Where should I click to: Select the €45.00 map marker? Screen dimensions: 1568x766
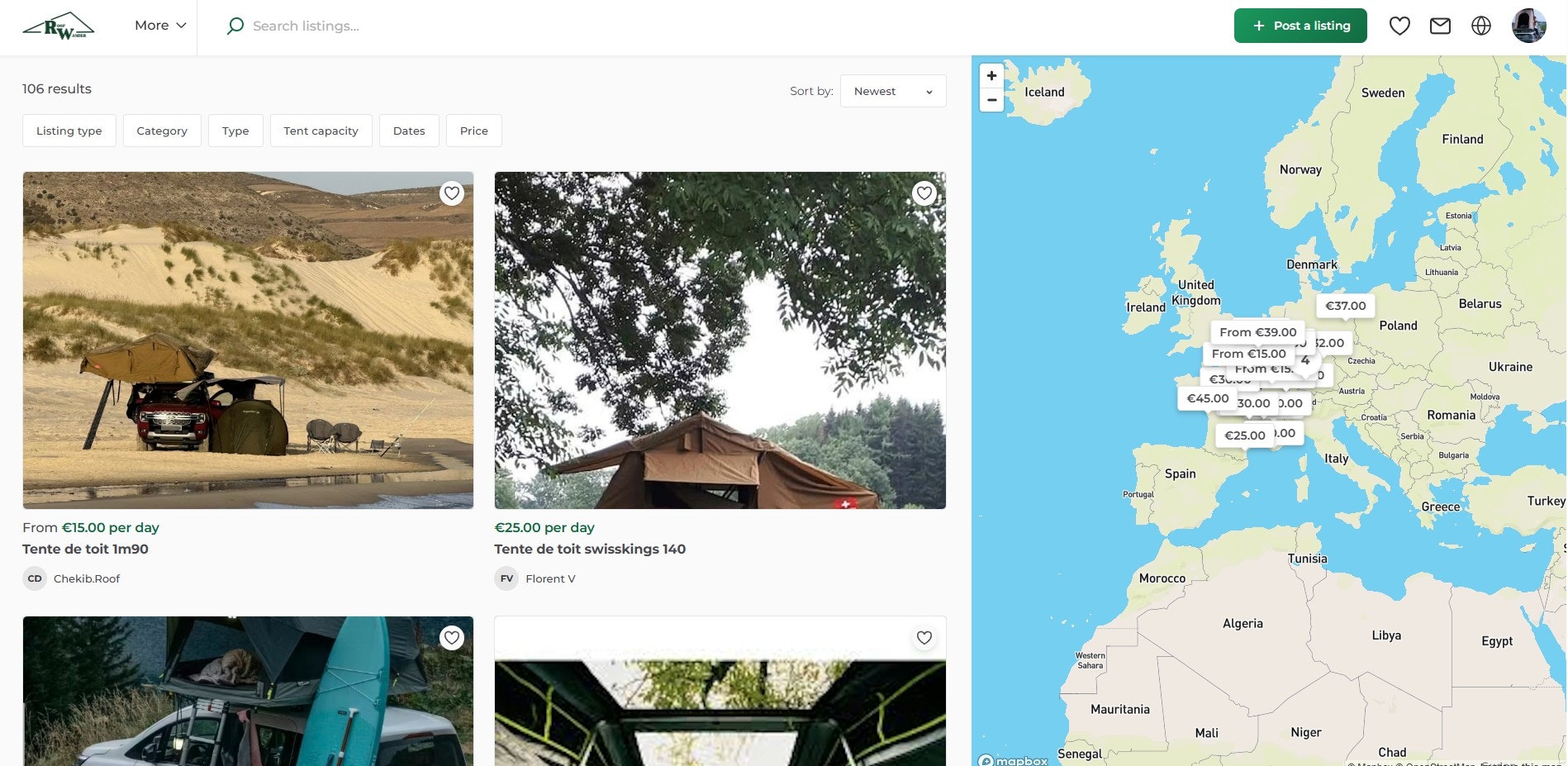click(1208, 398)
